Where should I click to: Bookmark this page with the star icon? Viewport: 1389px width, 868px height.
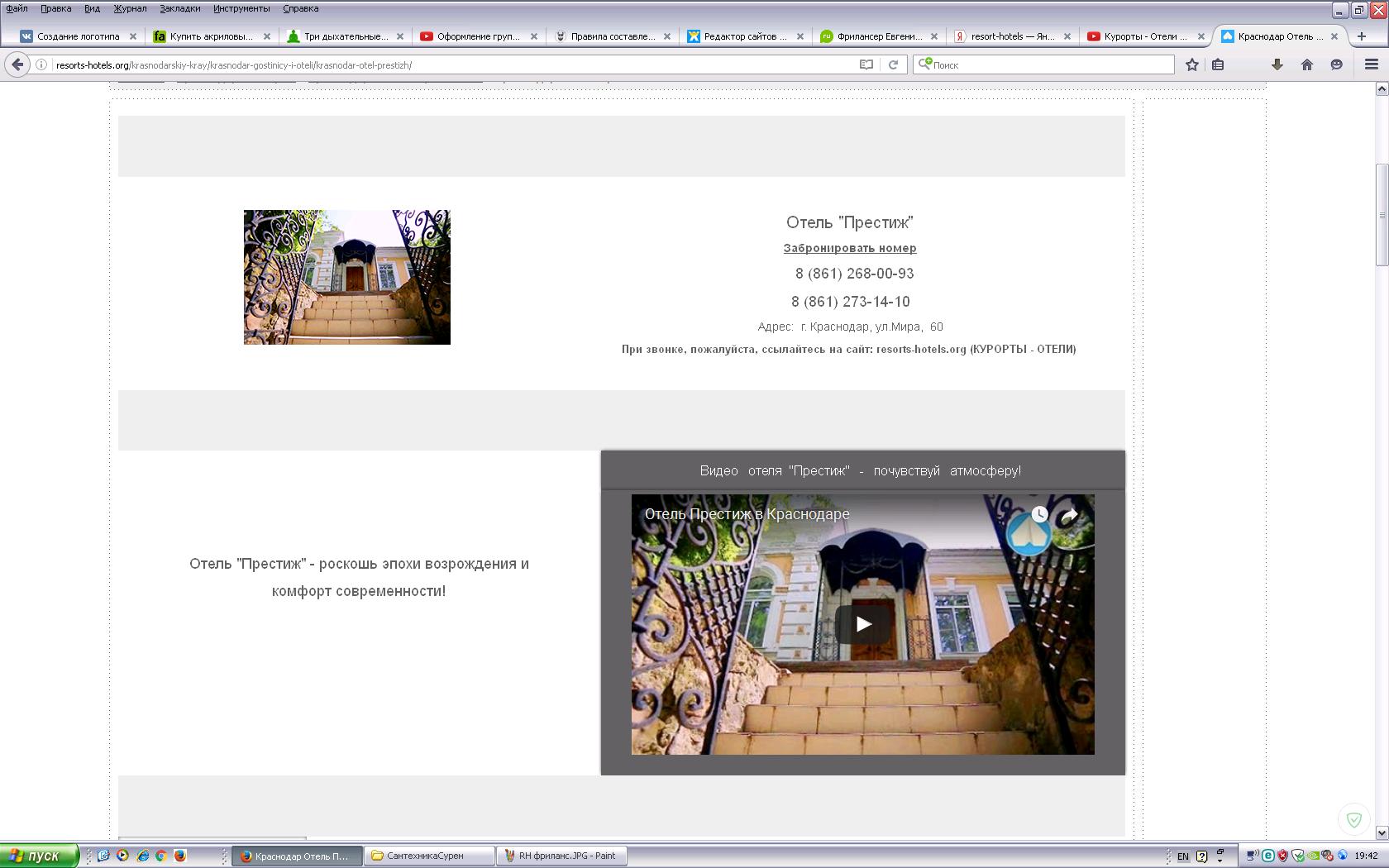(x=1192, y=64)
